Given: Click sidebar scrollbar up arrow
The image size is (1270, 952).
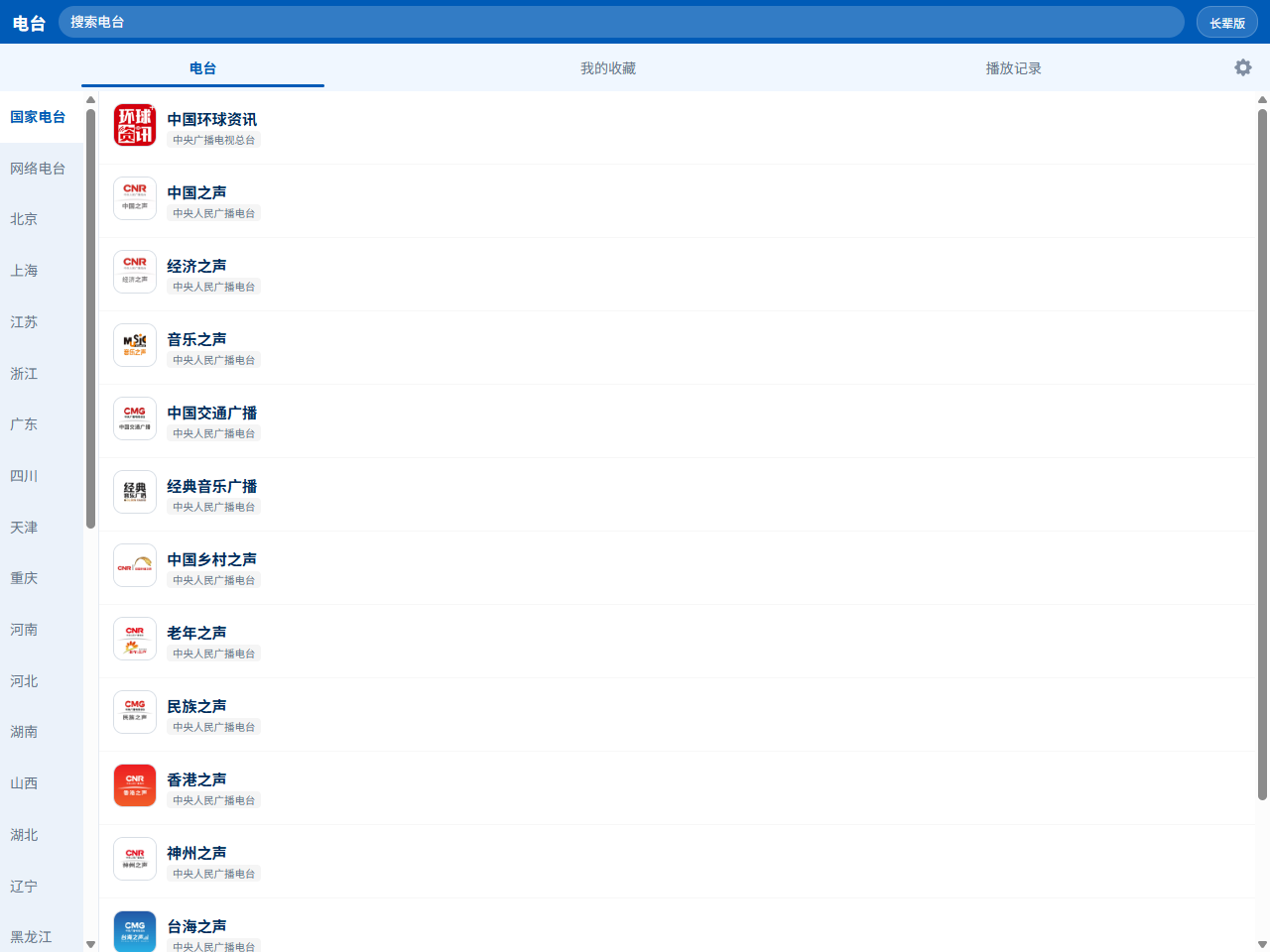Looking at the screenshot, I should click(90, 99).
